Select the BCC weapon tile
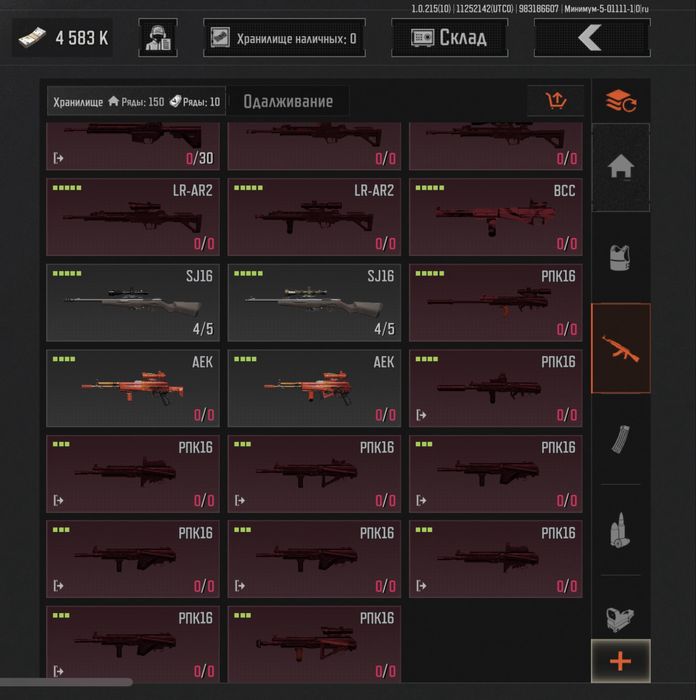This screenshot has height=700, width=696. 496,217
